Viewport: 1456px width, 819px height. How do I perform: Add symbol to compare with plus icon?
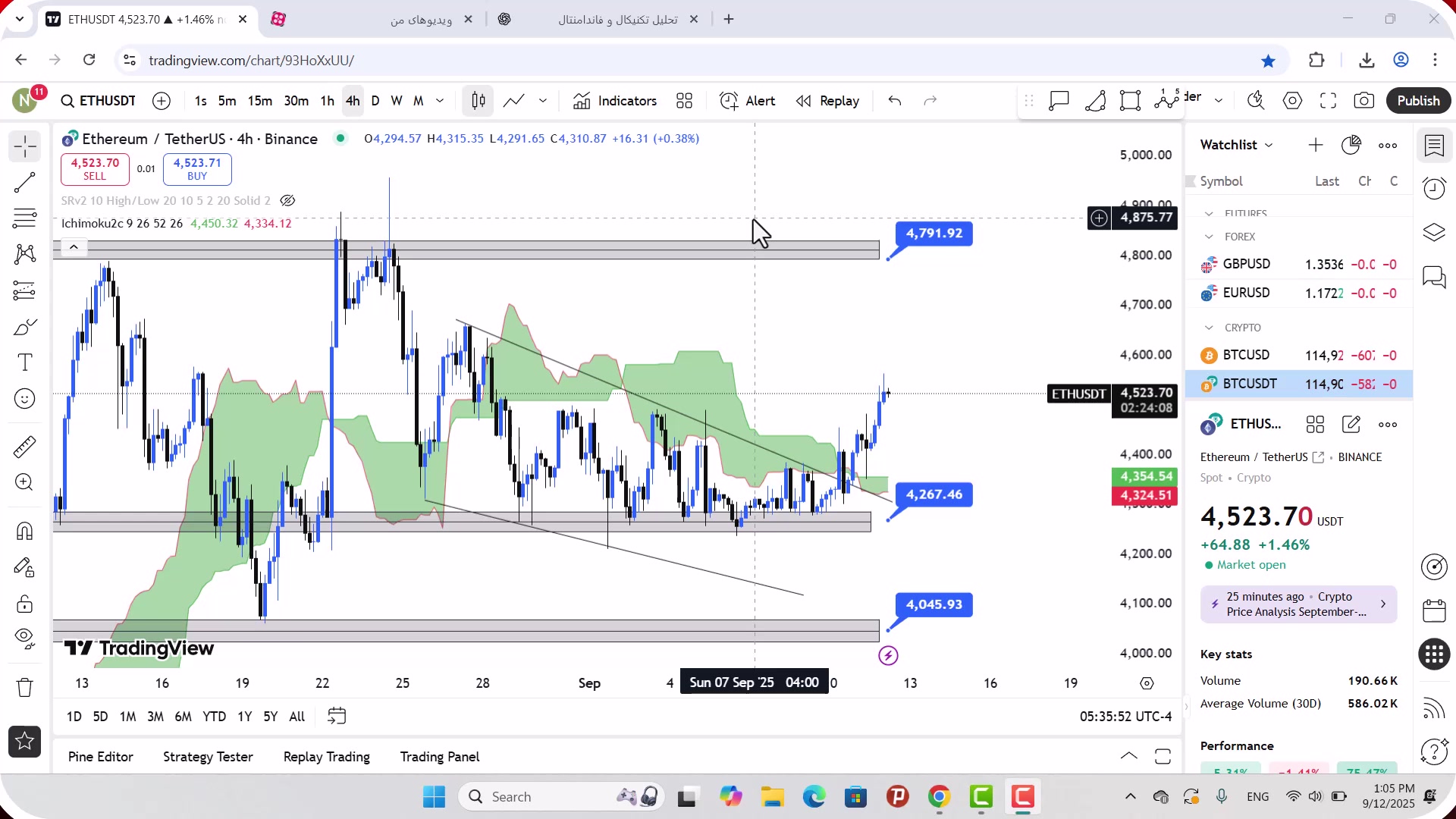(x=162, y=101)
